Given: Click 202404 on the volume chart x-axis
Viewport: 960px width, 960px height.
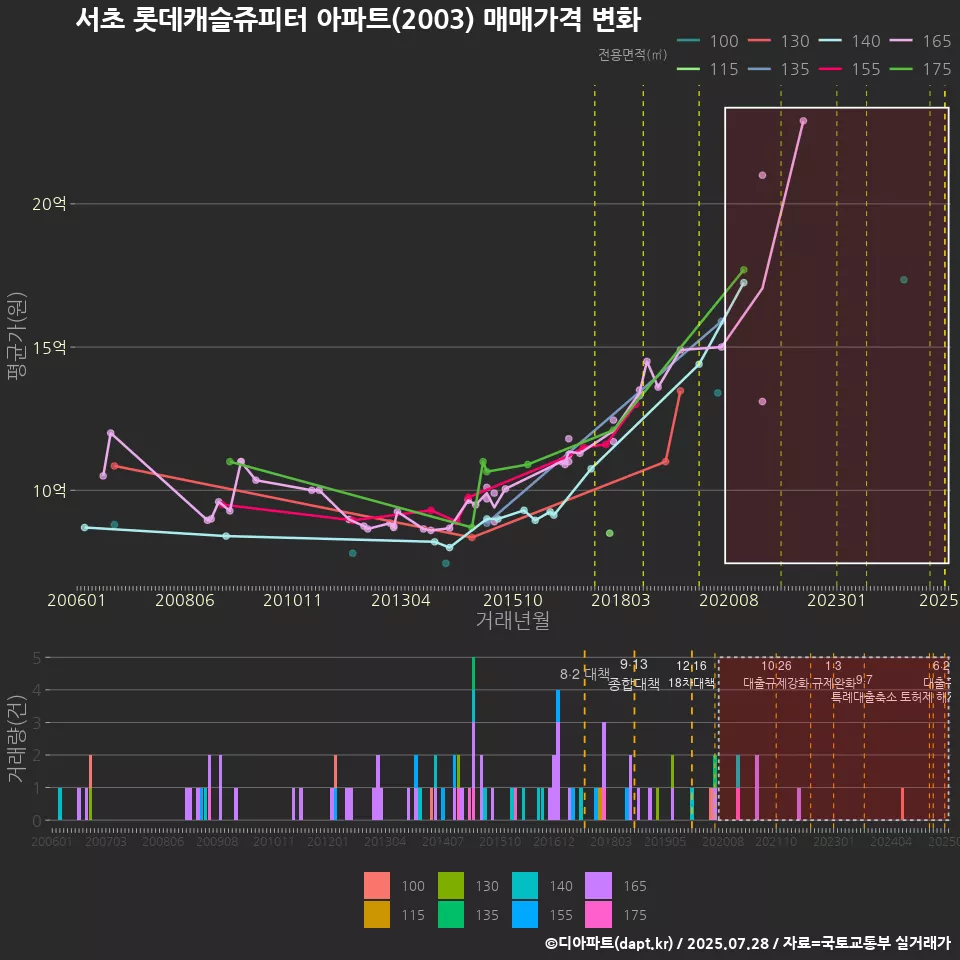Looking at the screenshot, I should pos(891,841).
